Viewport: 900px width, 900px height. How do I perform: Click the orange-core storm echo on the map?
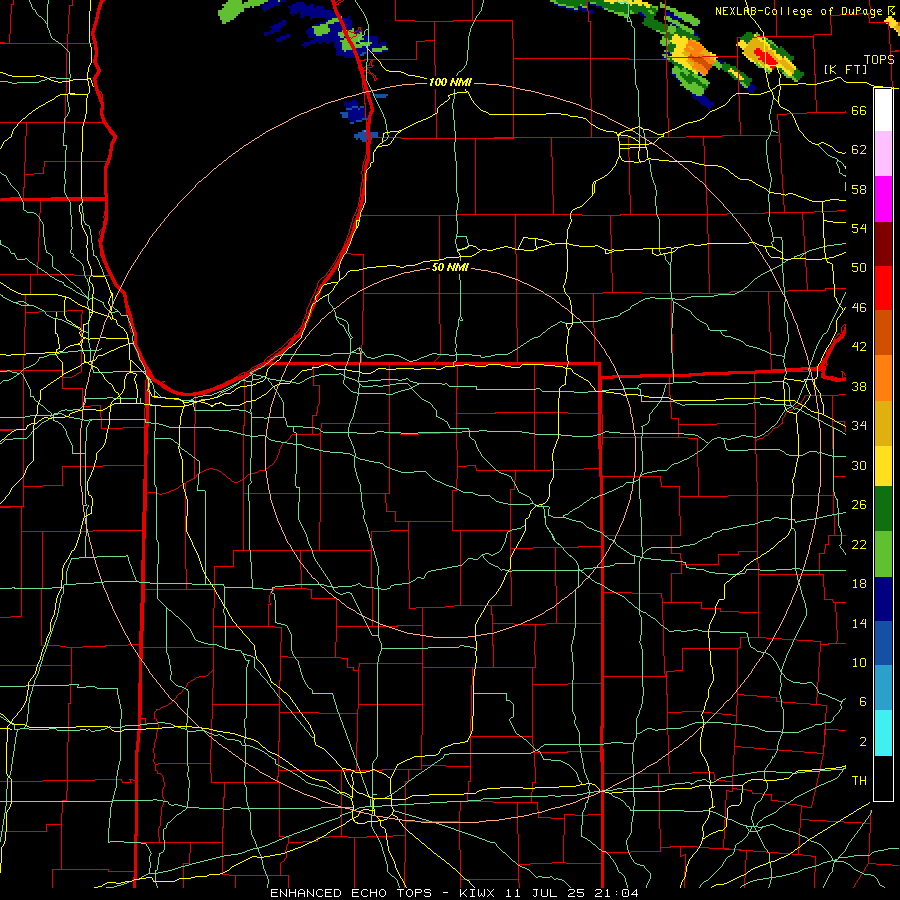pos(696,56)
